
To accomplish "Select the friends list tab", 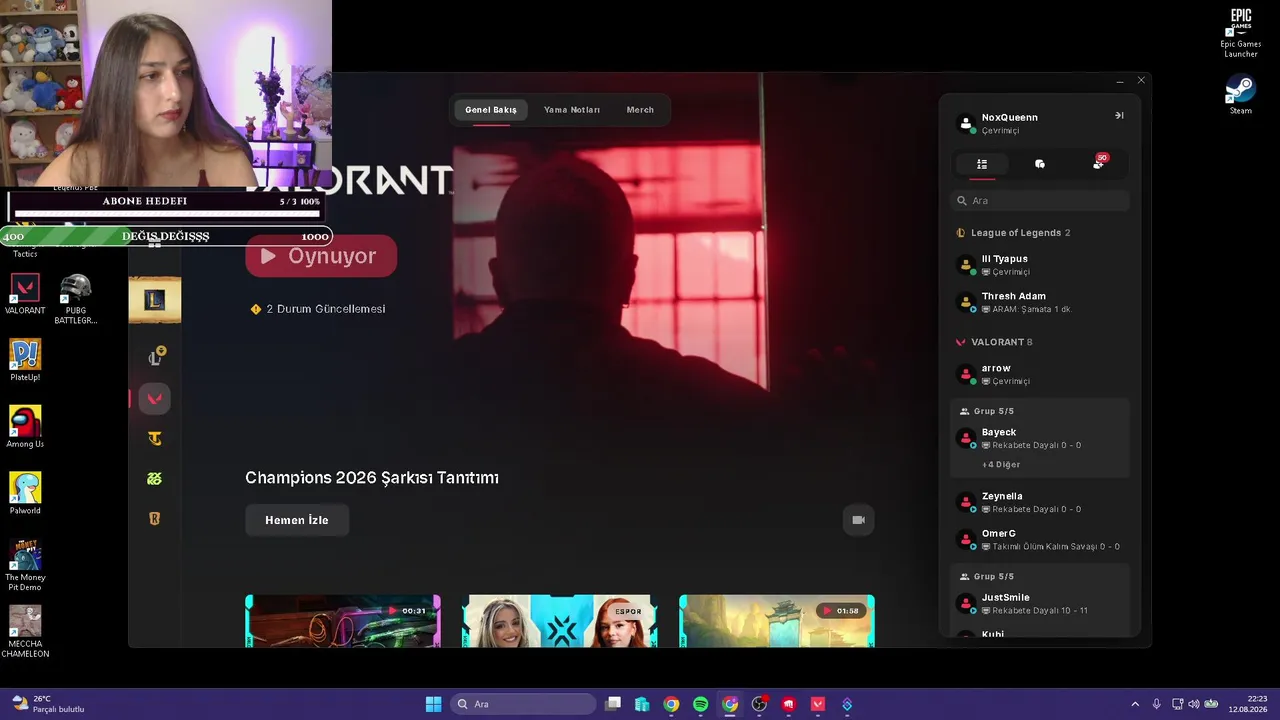I will click(x=982, y=164).
